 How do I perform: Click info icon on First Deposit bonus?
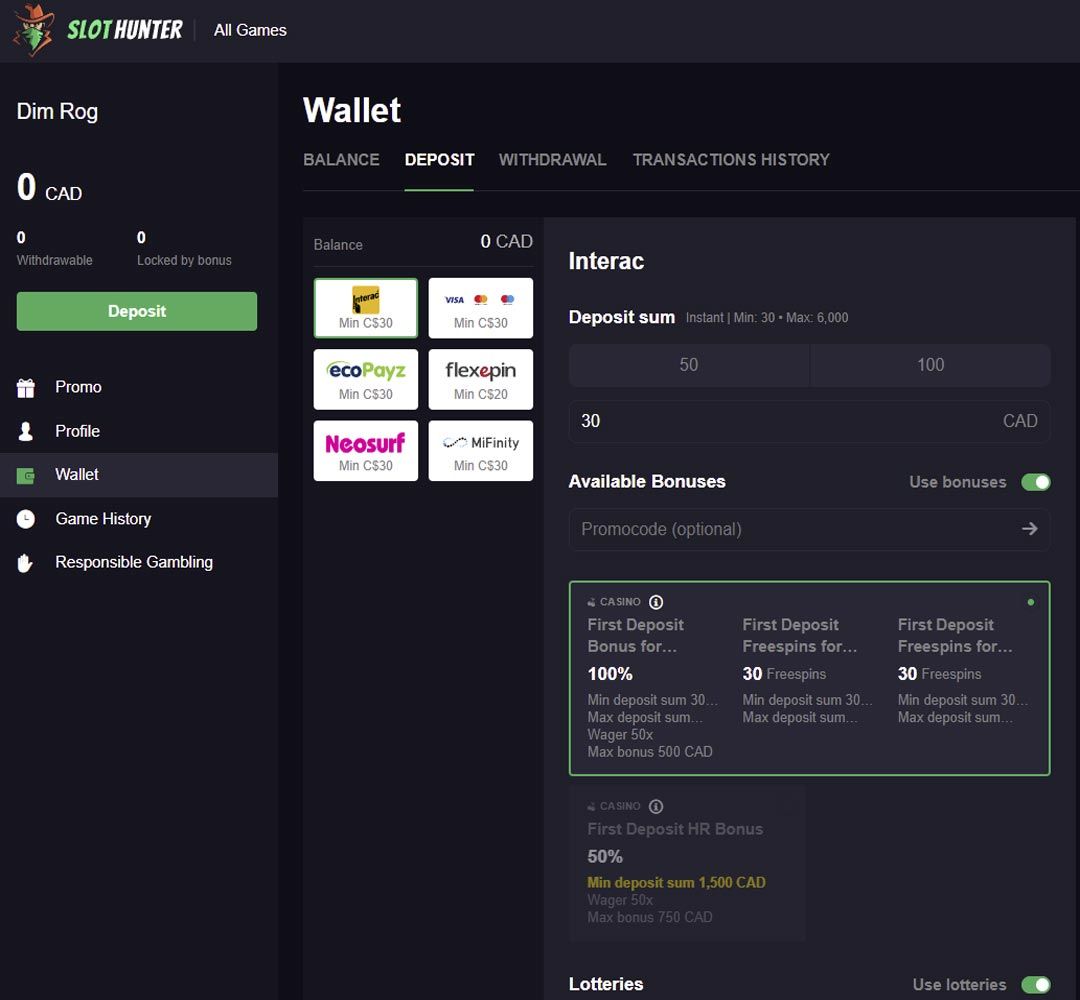tap(656, 602)
